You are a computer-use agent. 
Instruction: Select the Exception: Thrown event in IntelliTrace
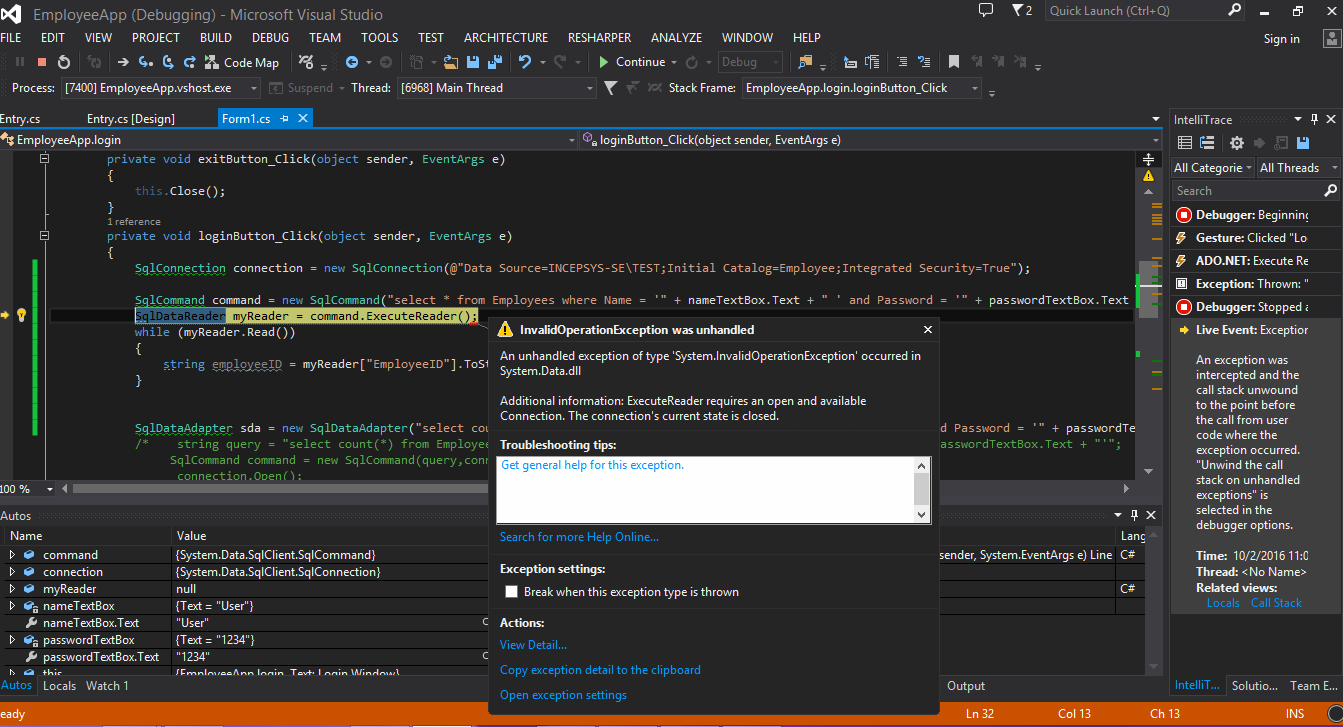pyautogui.click(x=1256, y=284)
